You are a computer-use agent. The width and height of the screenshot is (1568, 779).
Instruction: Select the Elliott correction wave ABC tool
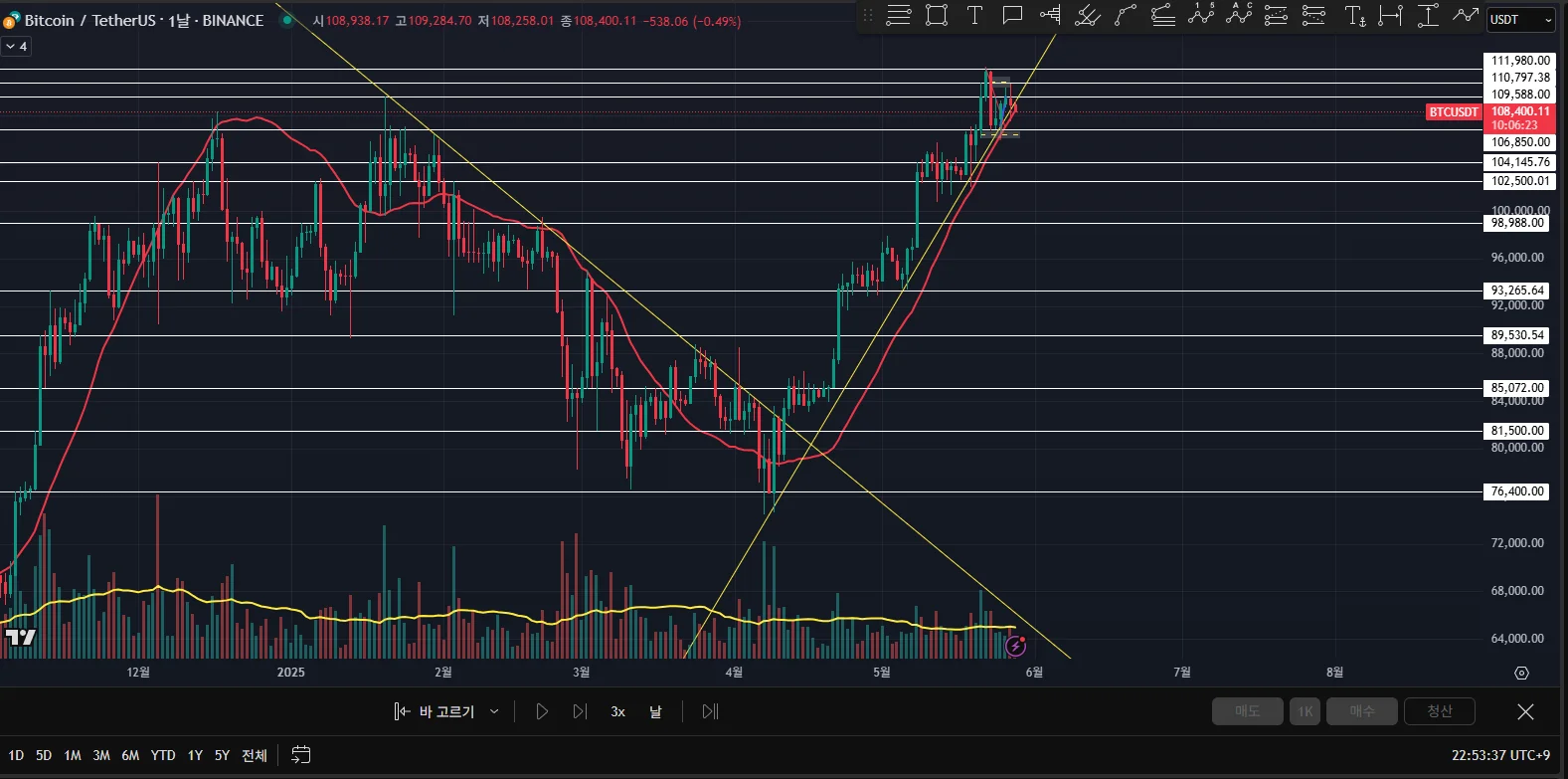1239,15
